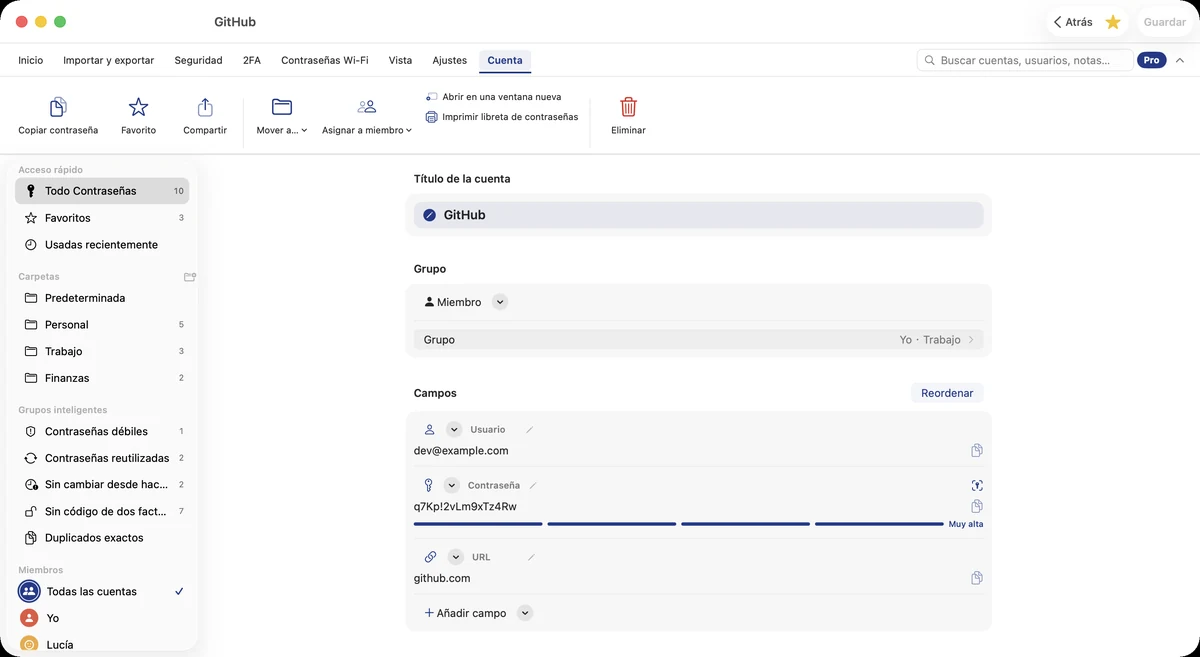Expand the Asignar a miembro menu

367,116
